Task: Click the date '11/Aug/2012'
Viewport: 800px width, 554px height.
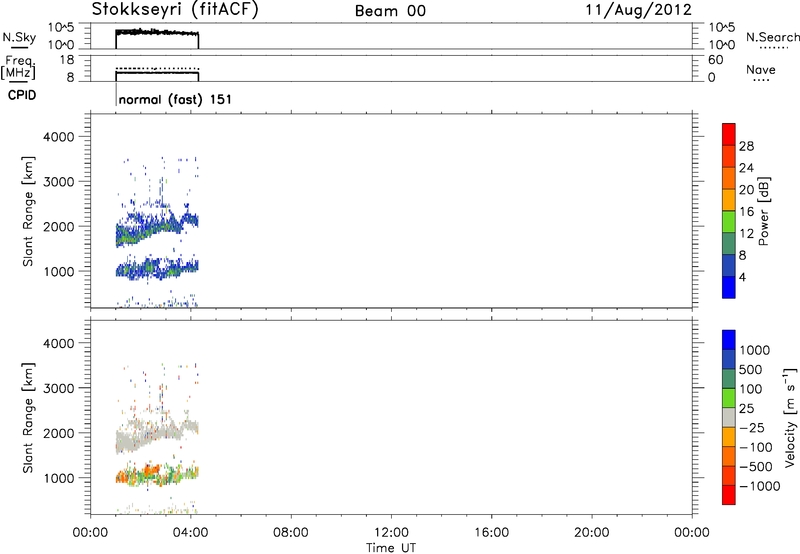Action: pyautogui.click(x=638, y=10)
